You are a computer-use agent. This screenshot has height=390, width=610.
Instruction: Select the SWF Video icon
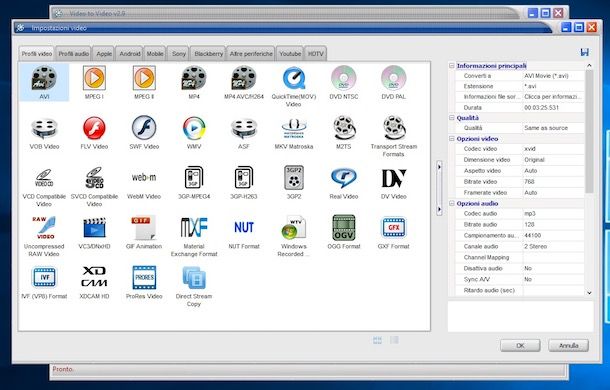coord(144,128)
